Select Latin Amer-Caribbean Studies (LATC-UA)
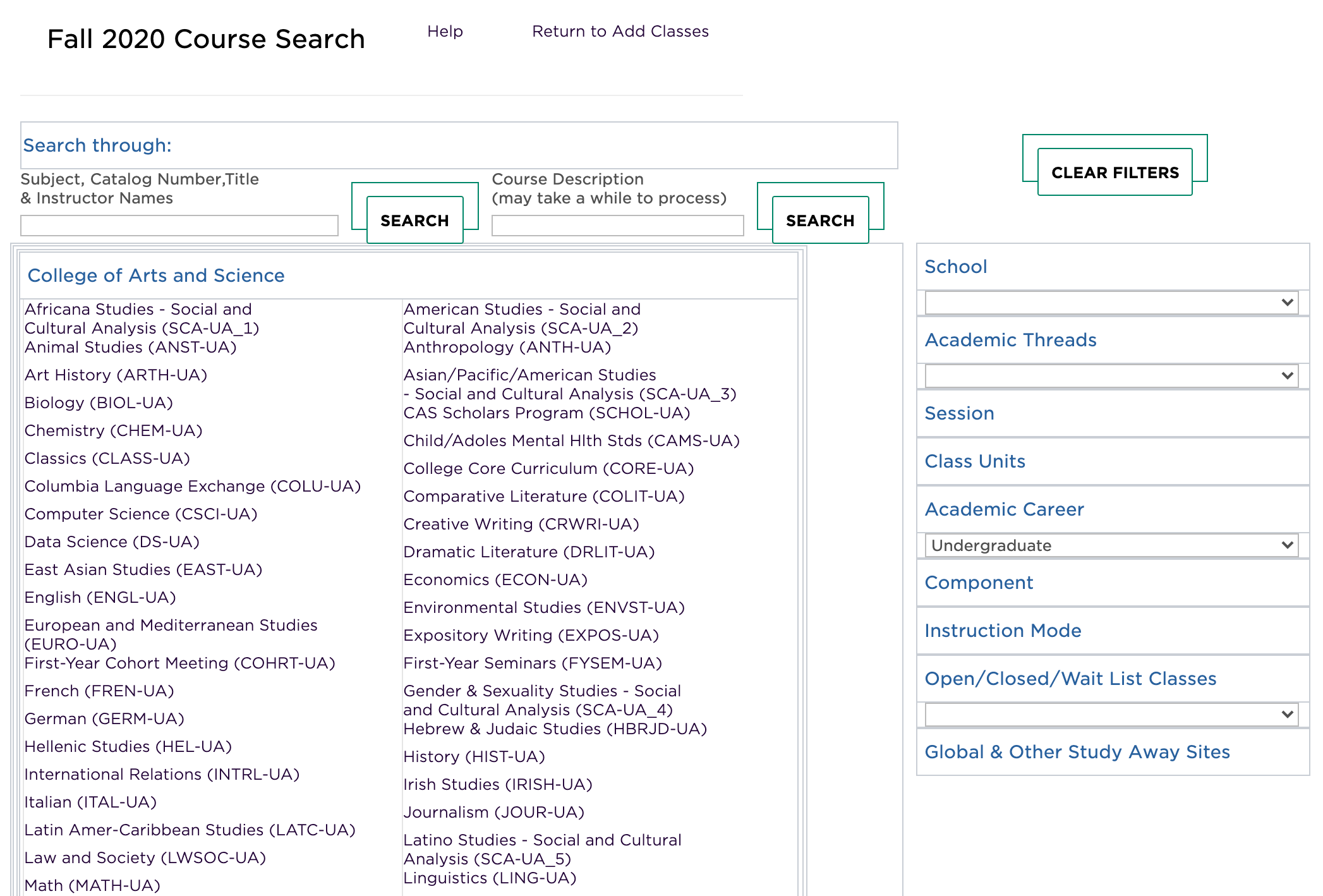 coord(190,830)
